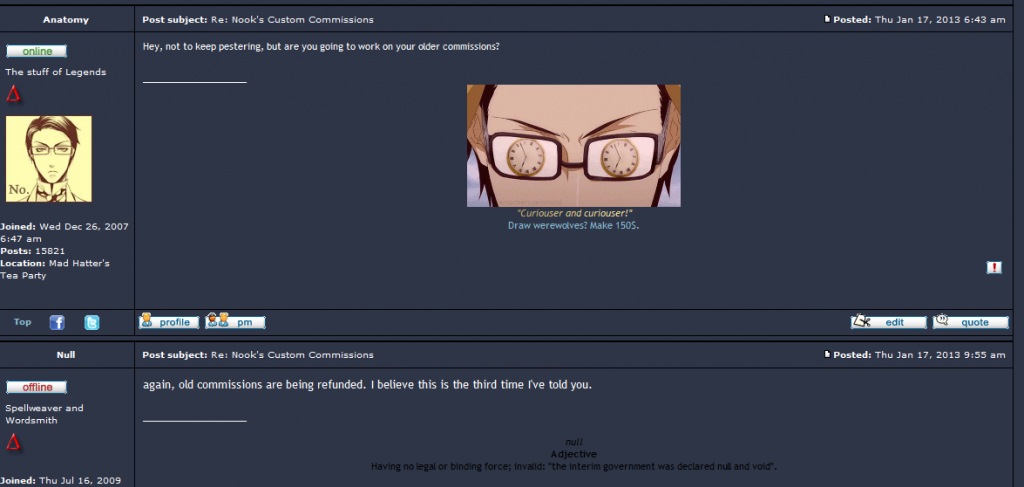
Task: Send a pm to Anatomy
Action: click(236, 321)
